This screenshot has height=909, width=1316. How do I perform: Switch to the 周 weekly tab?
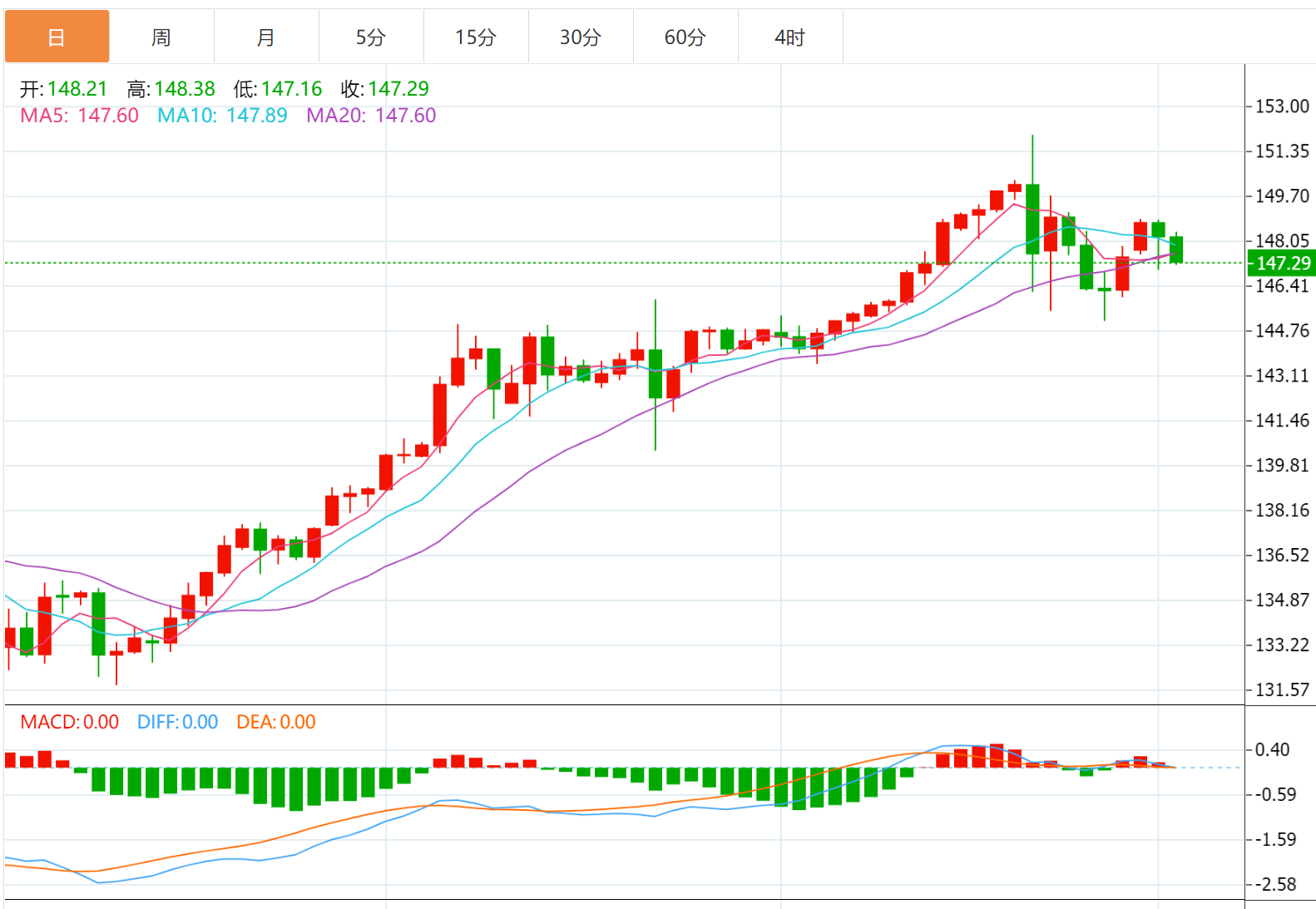click(x=161, y=37)
